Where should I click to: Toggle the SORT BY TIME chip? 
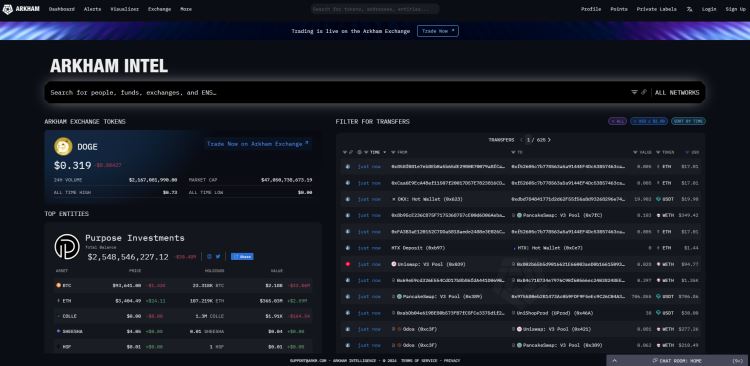pyautogui.click(x=688, y=122)
